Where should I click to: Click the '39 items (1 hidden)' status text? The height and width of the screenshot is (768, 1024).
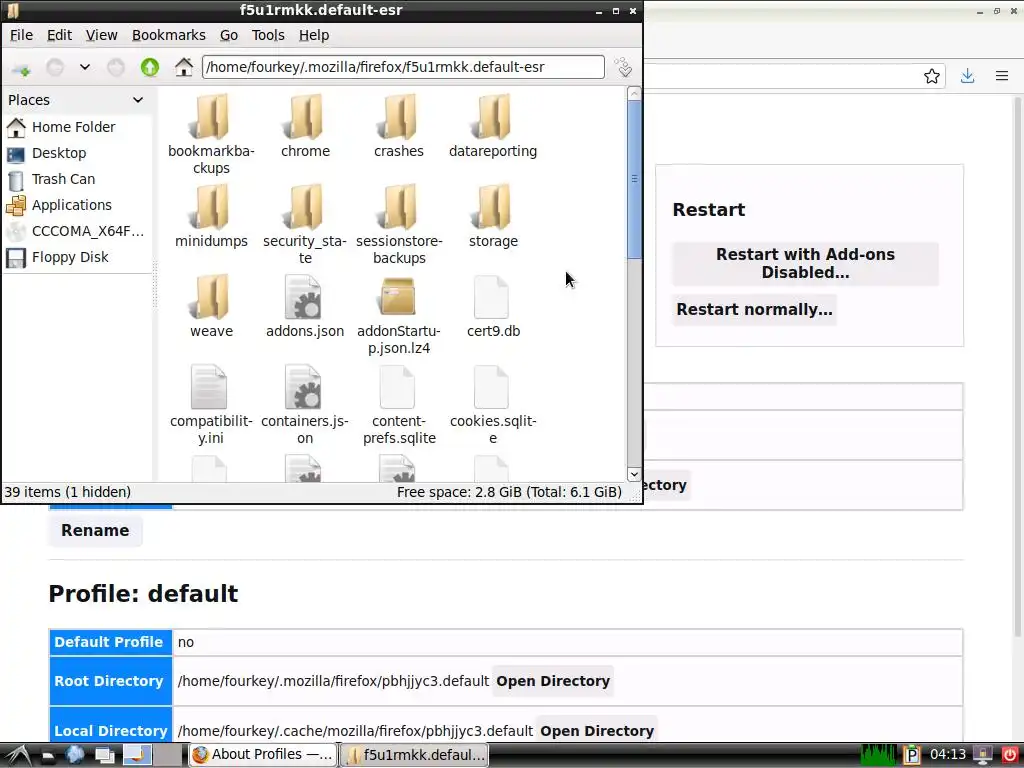pyautogui.click(x=67, y=492)
